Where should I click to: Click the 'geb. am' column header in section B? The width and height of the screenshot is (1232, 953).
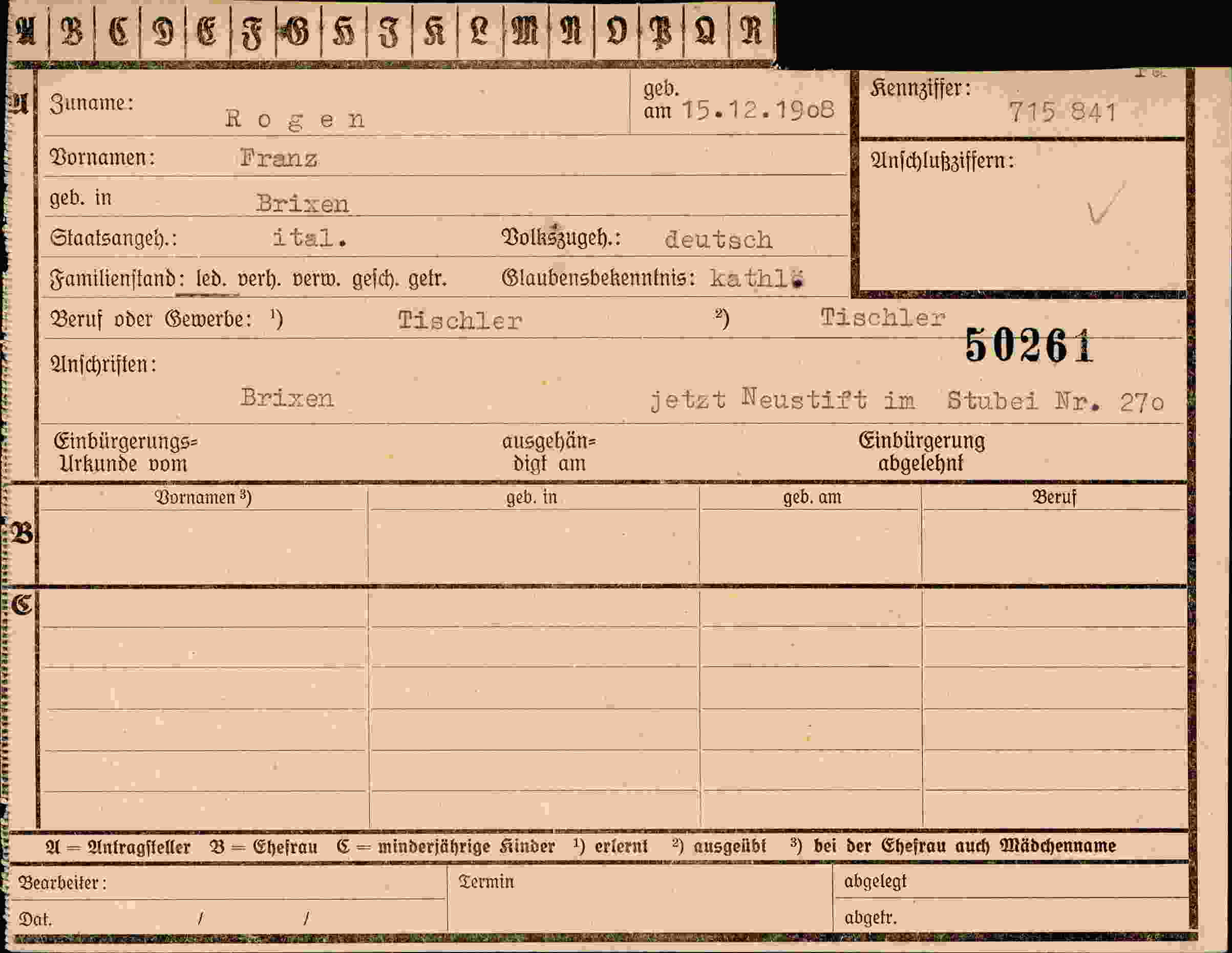(x=812, y=497)
